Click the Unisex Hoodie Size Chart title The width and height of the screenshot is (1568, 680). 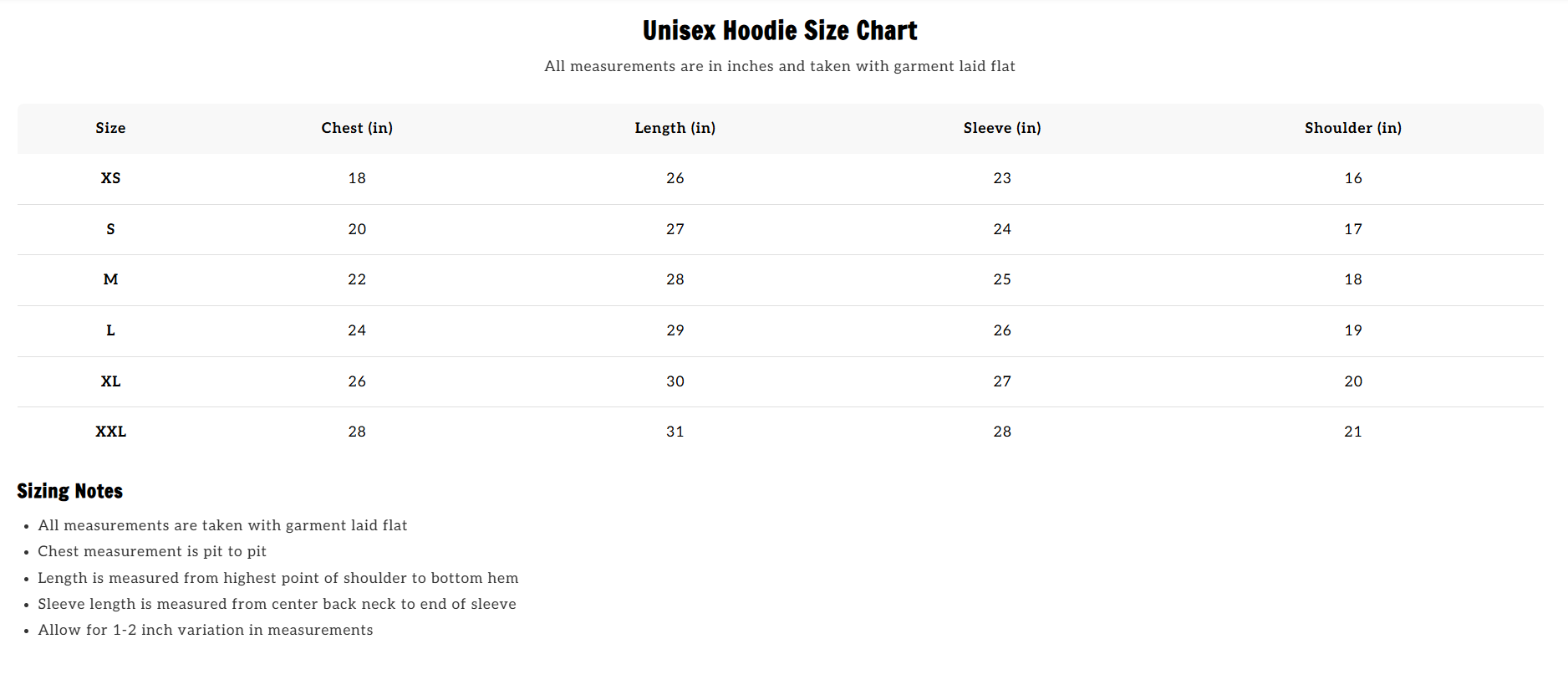tap(779, 31)
